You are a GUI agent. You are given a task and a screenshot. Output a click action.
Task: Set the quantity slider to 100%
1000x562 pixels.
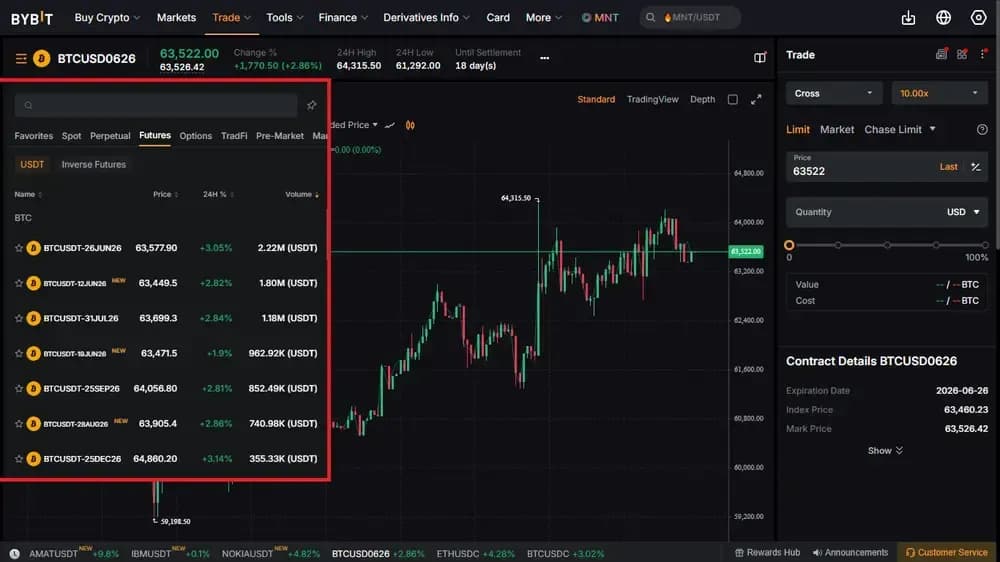pyautogui.click(x=985, y=245)
